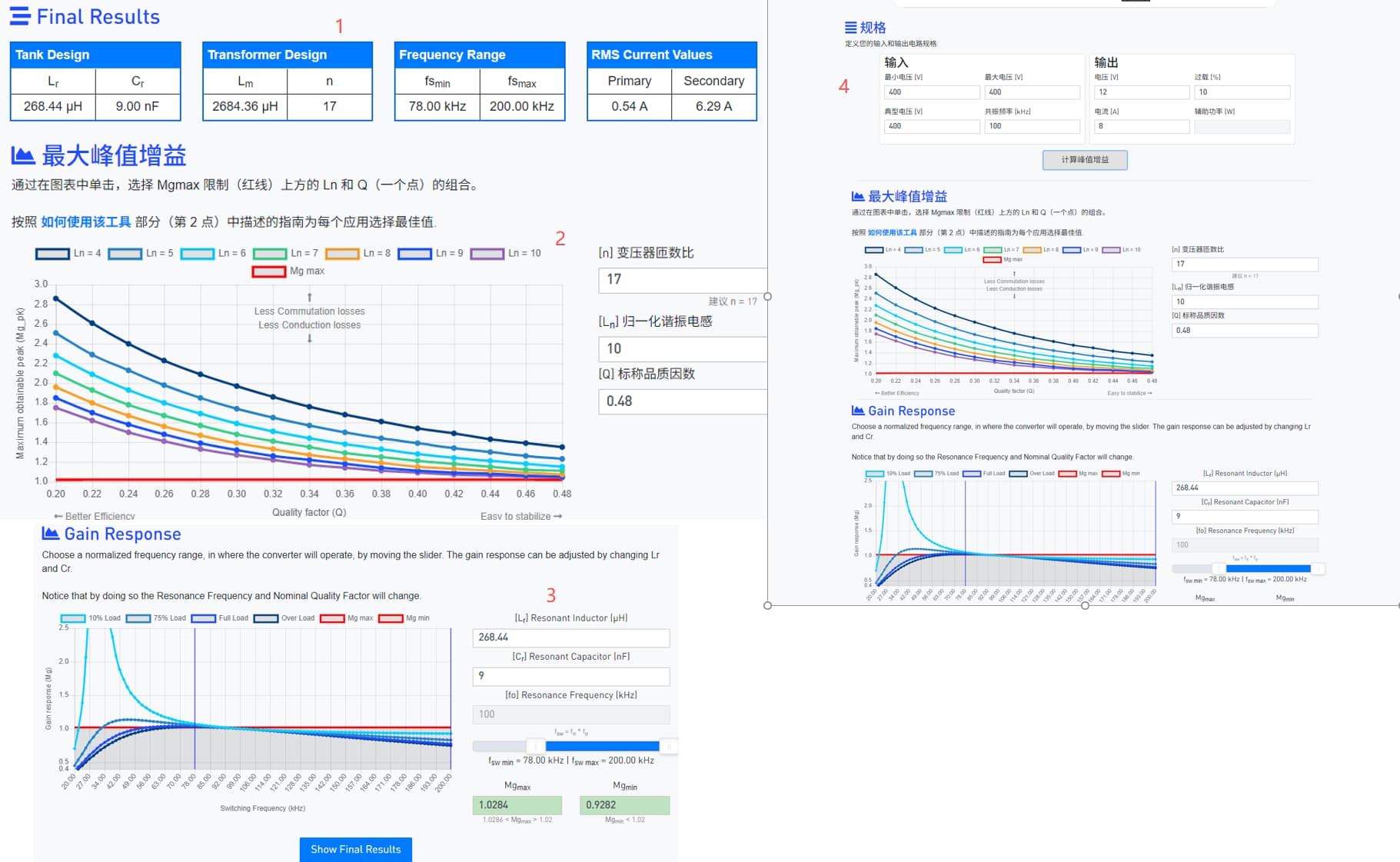The height and width of the screenshot is (862, 1400).
Task: Click the large 变压器匝数比 field showing 17
Action: pyautogui.click(x=681, y=280)
